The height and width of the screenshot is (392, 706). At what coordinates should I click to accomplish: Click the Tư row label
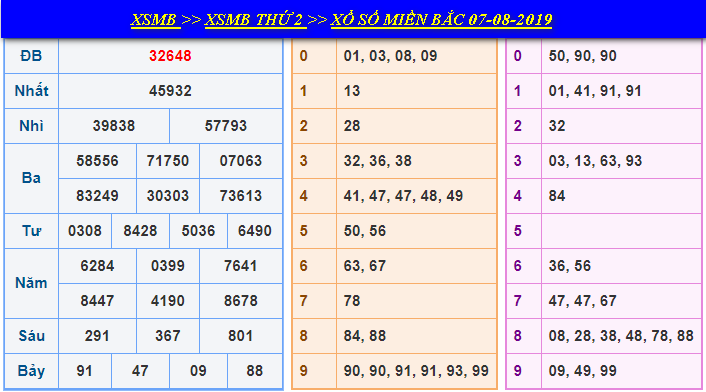(x=31, y=231)
